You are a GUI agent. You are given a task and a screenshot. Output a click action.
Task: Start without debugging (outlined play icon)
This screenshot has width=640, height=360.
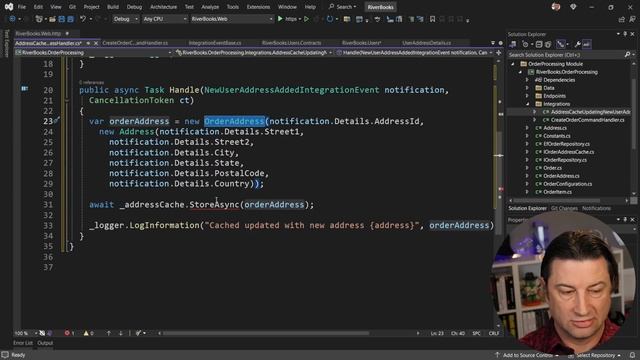click(306, 19)
